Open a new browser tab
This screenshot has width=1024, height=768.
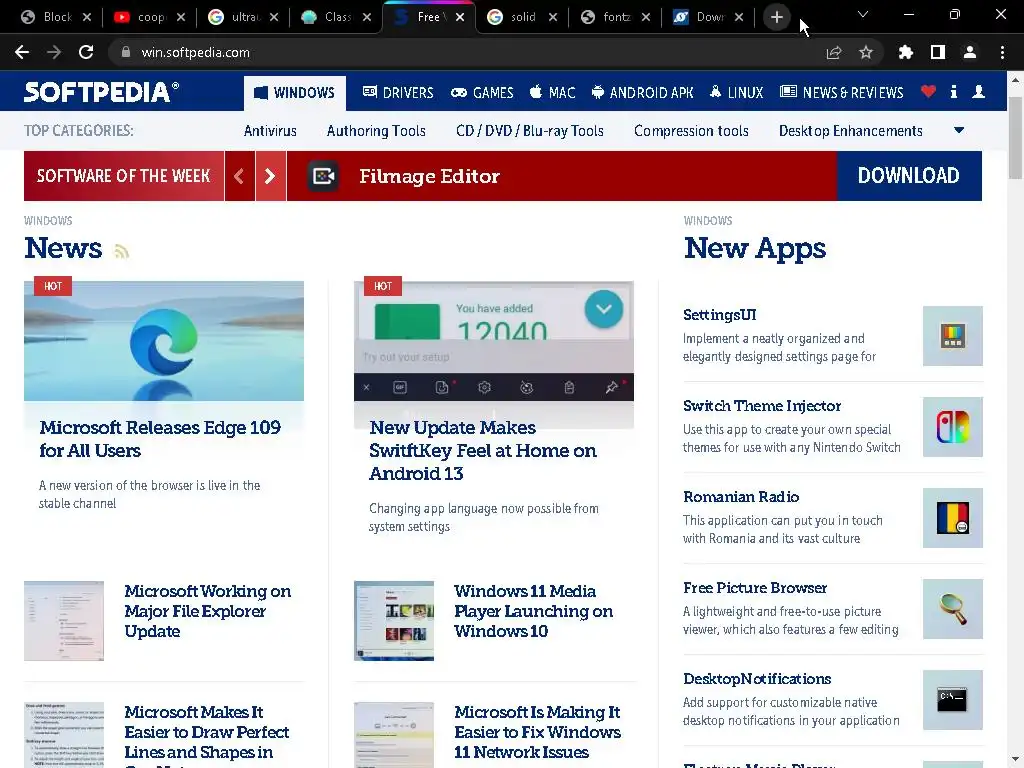pyautogui.click(x=776, y=17)
